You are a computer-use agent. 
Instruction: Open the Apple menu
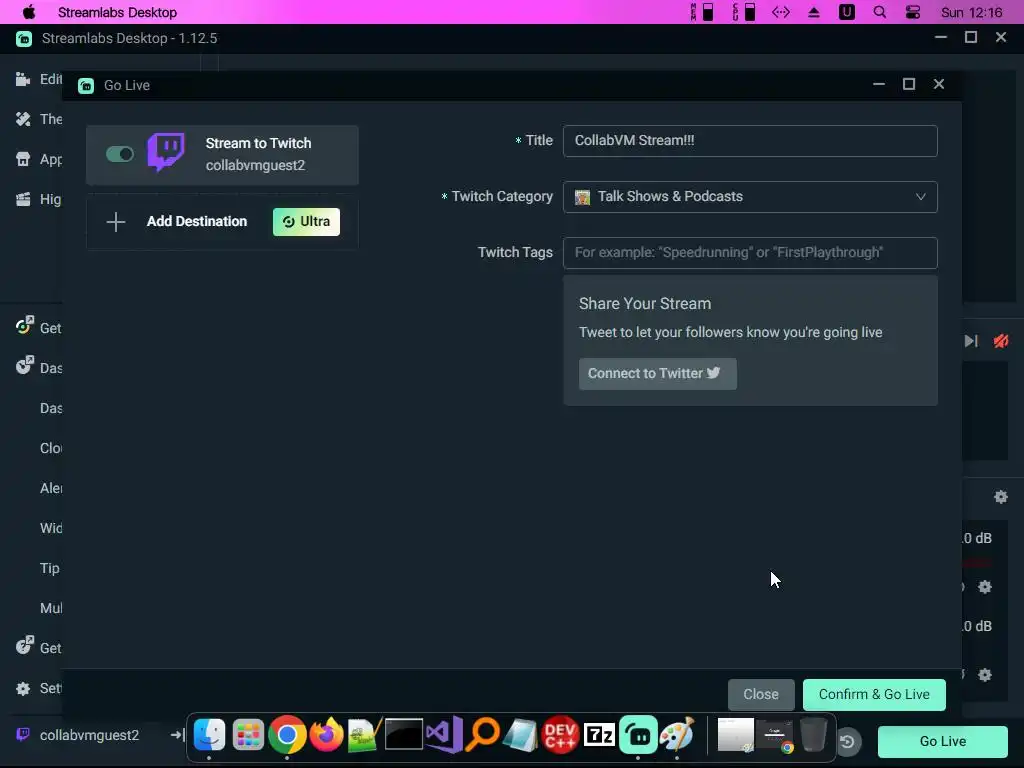point(29,12)
